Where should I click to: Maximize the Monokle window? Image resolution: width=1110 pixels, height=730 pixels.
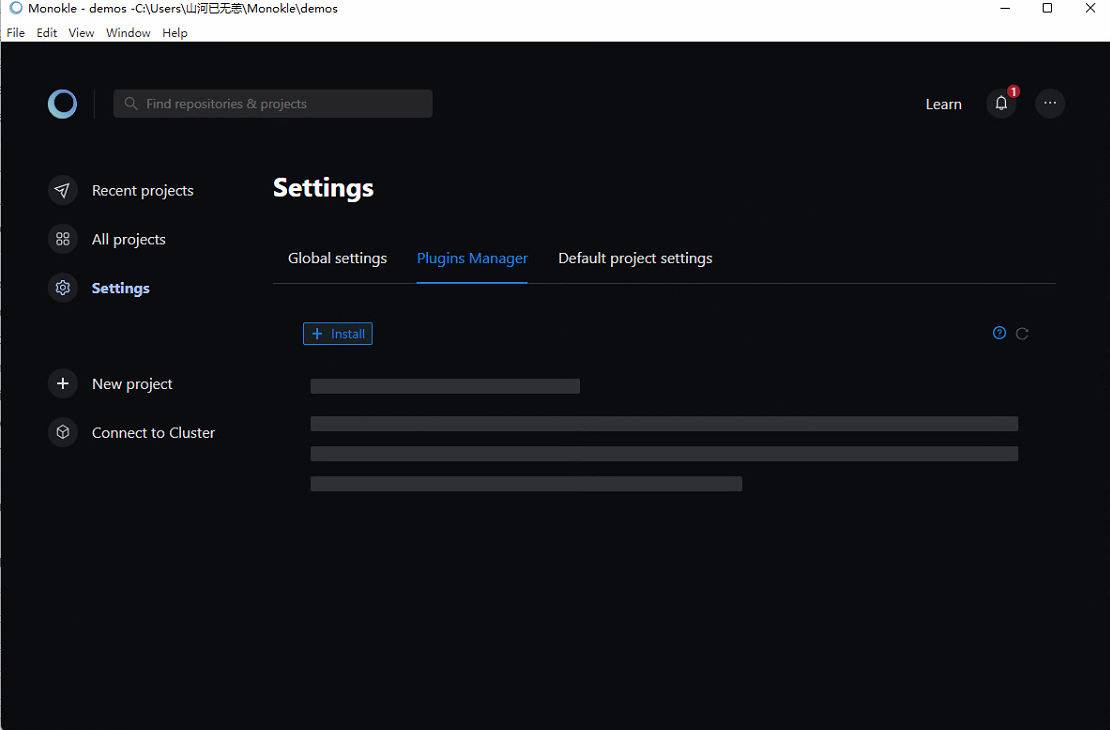click(1047, 8)
